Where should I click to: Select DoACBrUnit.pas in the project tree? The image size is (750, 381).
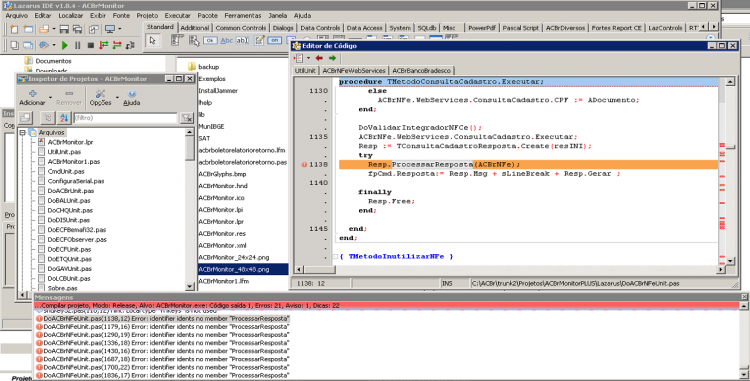[71, 191]
